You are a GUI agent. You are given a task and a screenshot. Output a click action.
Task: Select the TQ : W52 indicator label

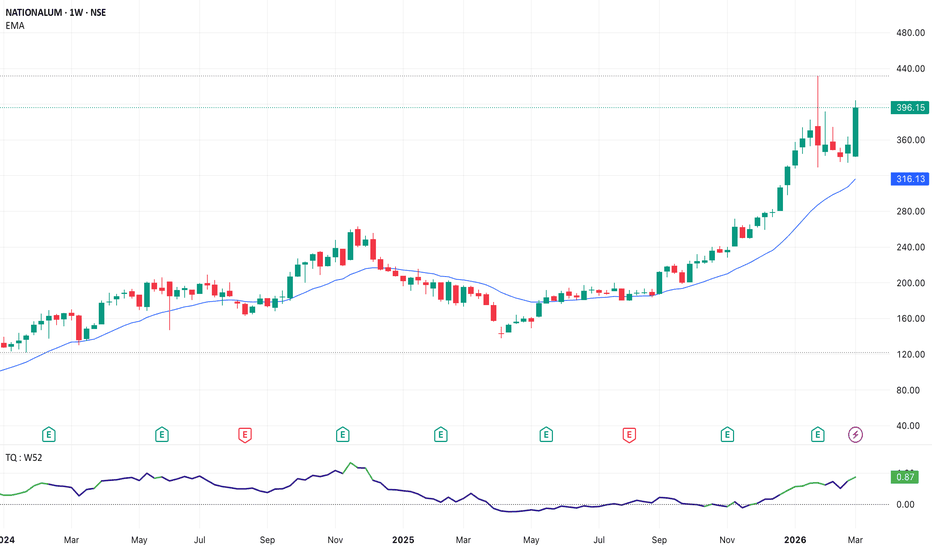24,457
